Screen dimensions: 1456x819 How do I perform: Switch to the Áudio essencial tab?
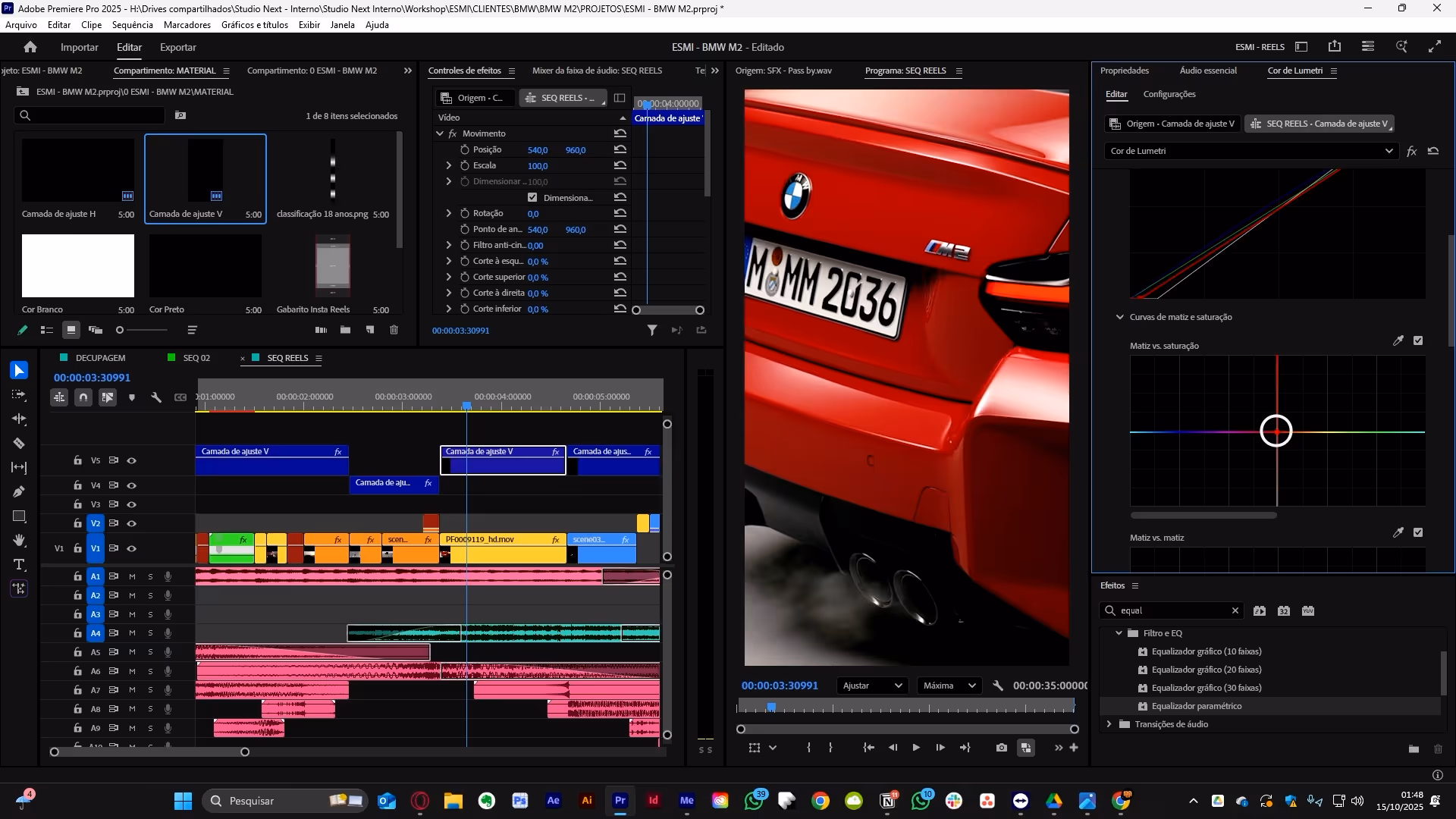1207,71
